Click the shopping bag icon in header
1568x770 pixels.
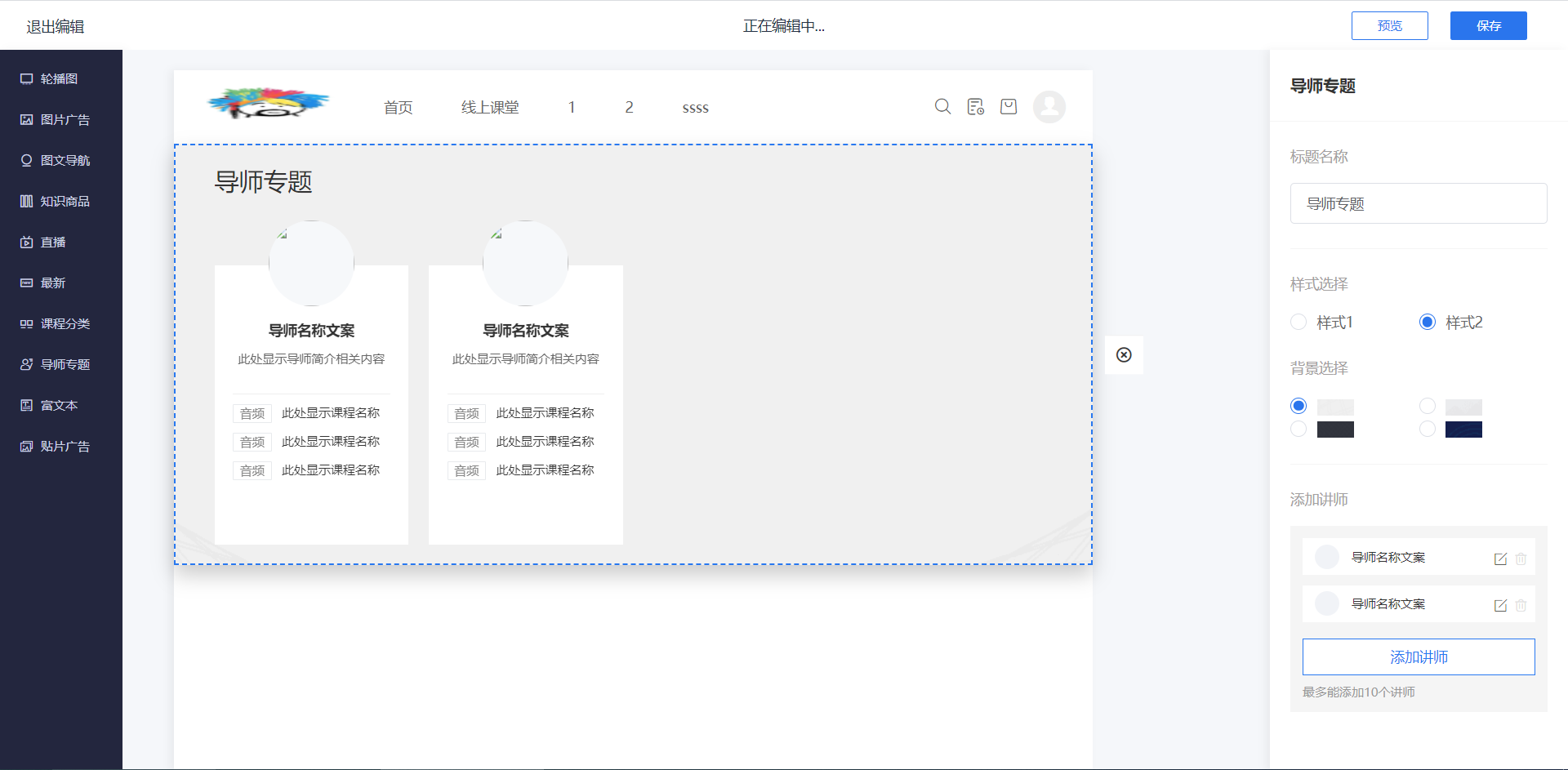tap(1009, 107)
